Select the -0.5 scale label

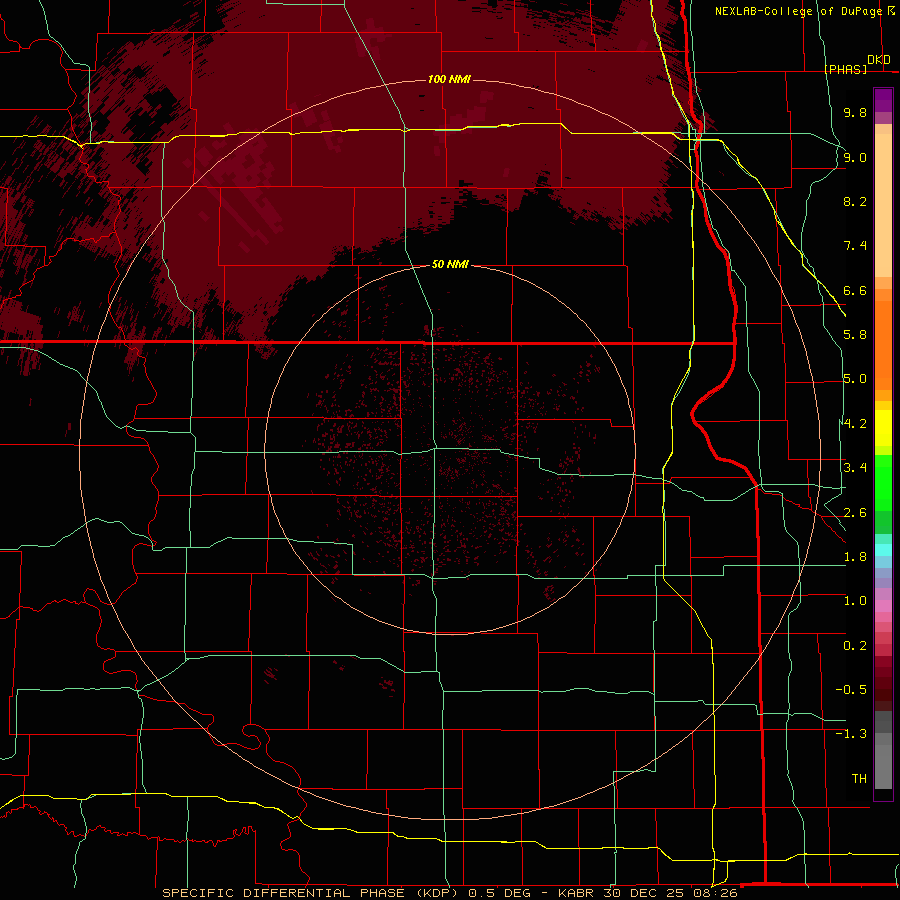[851, 690]
